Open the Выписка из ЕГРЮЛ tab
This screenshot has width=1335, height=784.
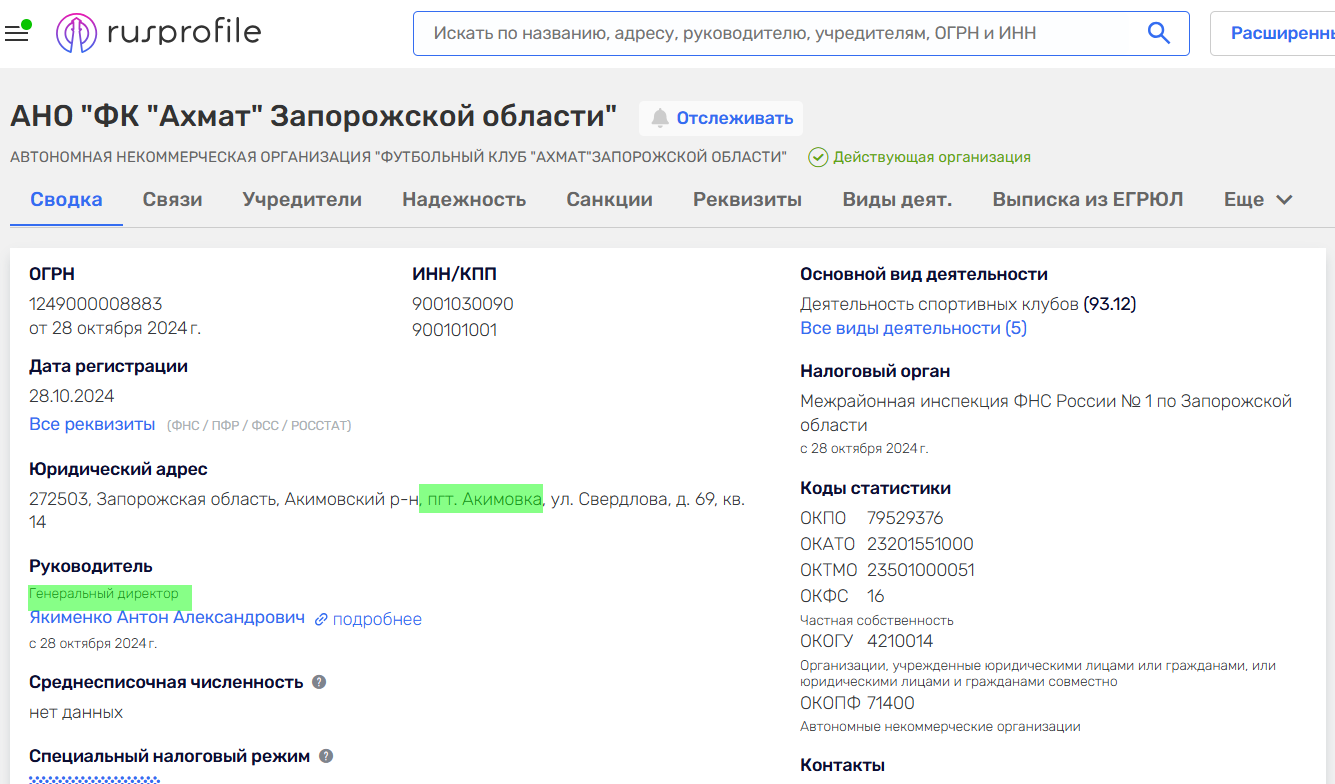1087,199
